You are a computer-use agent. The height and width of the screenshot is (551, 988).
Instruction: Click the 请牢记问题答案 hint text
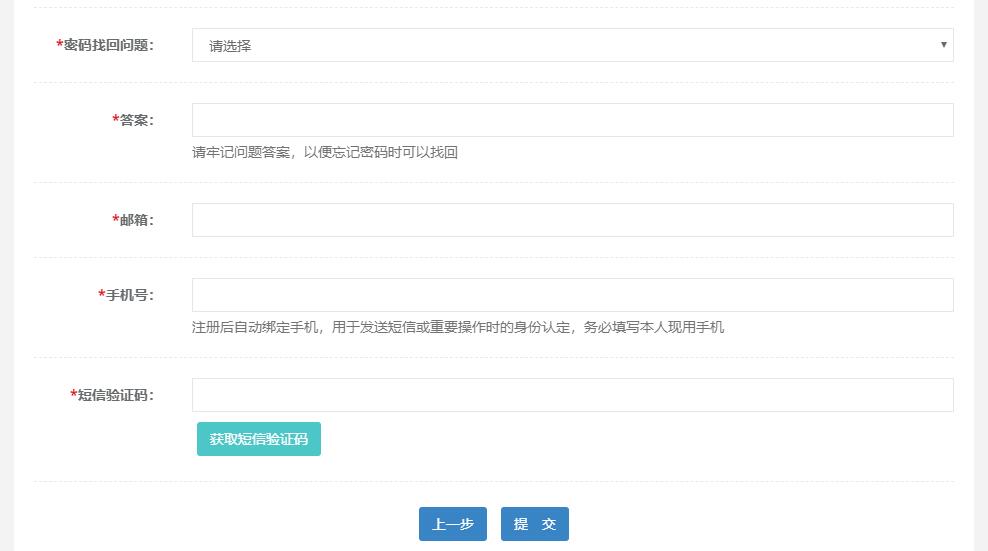(324, 153)
